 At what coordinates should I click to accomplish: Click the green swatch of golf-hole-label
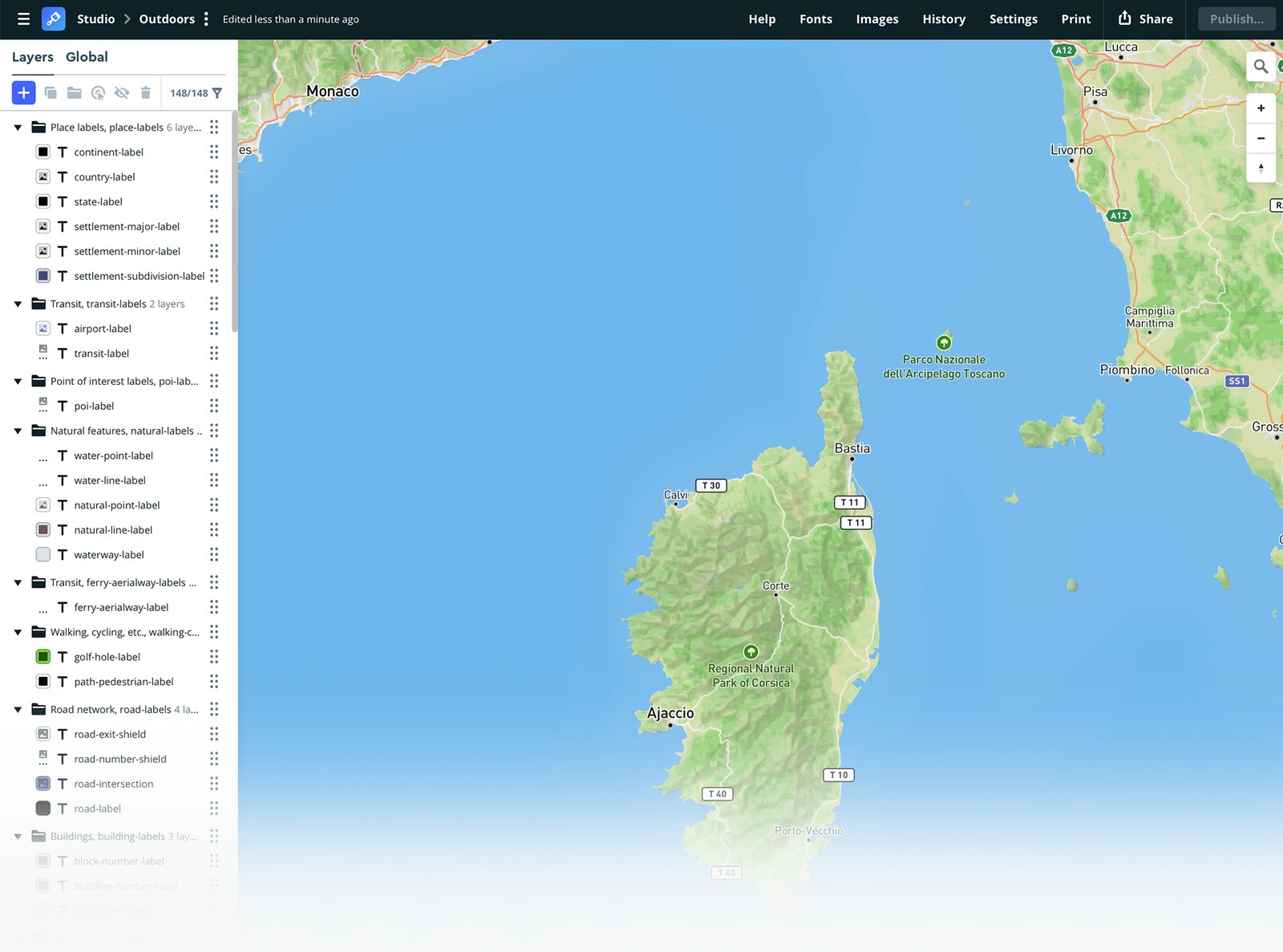[43, 657]
